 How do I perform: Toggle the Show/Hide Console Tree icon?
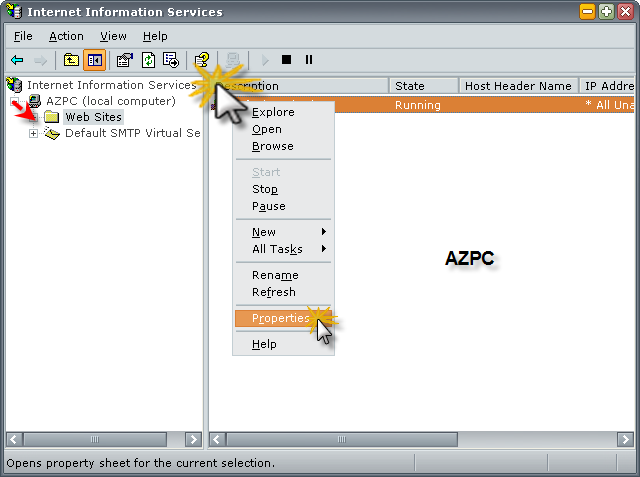click(x=94, y=60)
